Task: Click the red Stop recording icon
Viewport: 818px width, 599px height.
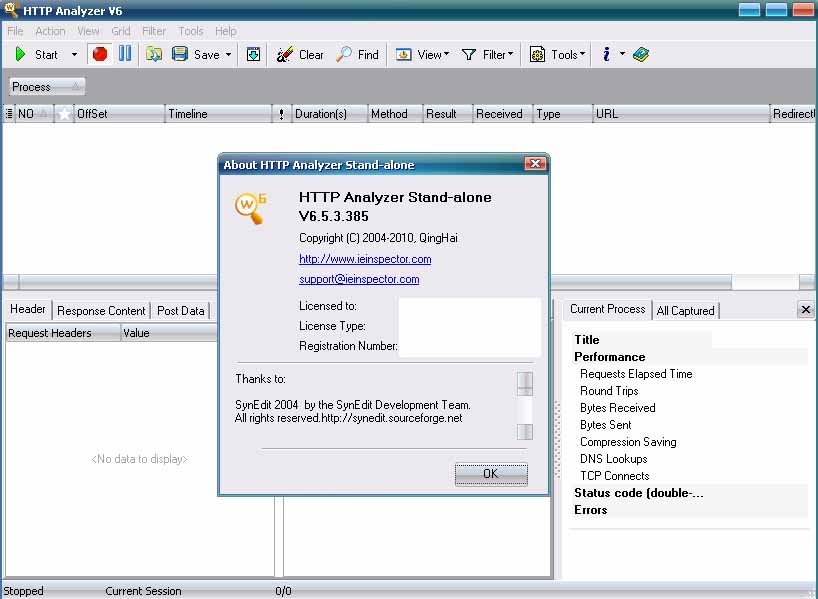Action: coord(100,54)
